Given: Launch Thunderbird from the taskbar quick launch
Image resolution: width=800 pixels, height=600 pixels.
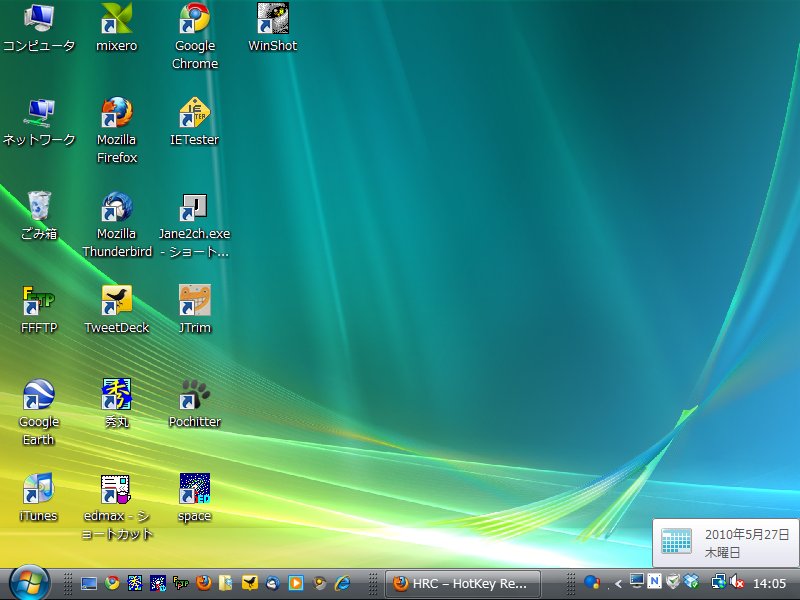Looking at the screenshot, I should point(272,583).
